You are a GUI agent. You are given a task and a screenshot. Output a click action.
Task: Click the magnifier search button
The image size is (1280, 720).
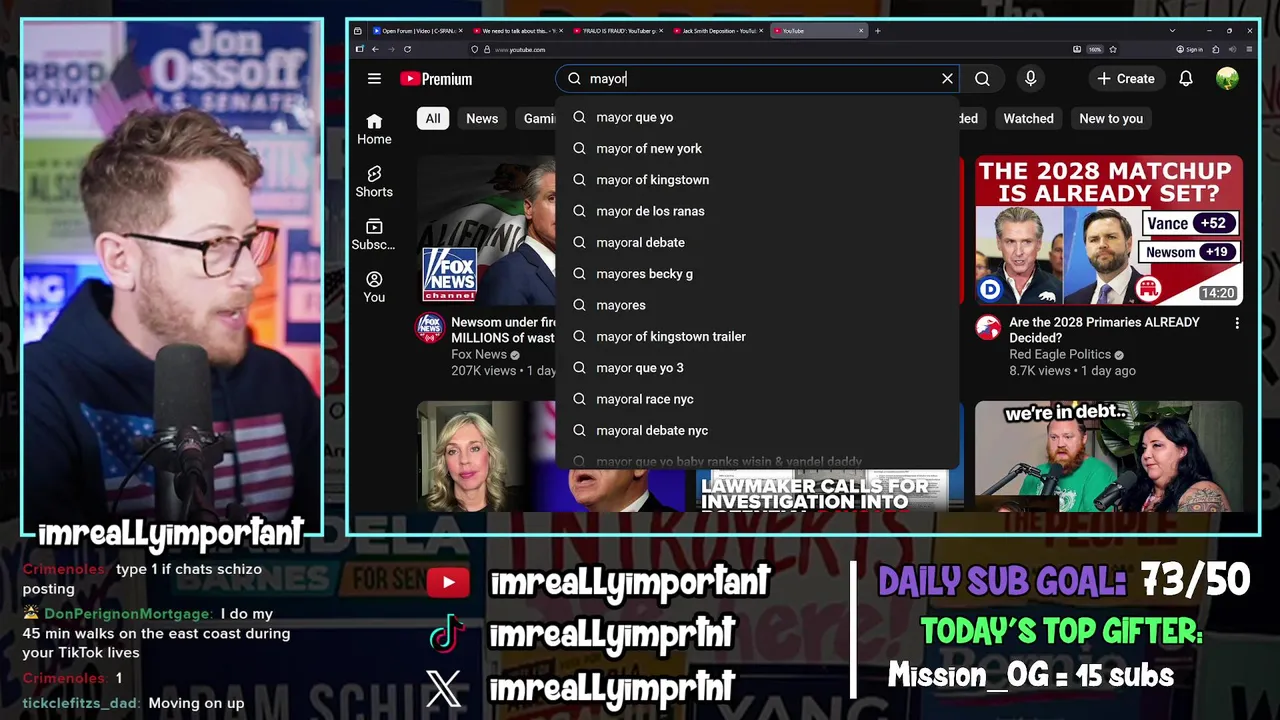pyautogui.click(x=982, y=78)
